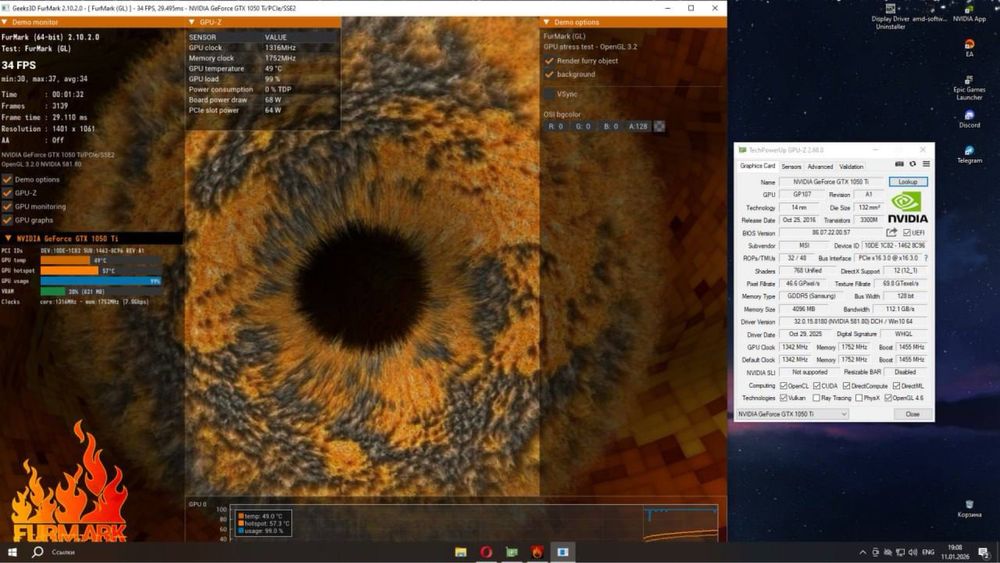The width and height of the screenshot is (1000, 563).
Task: Click the BIOS Version value field
Action: pyautogui.click(x=831, y=233)
